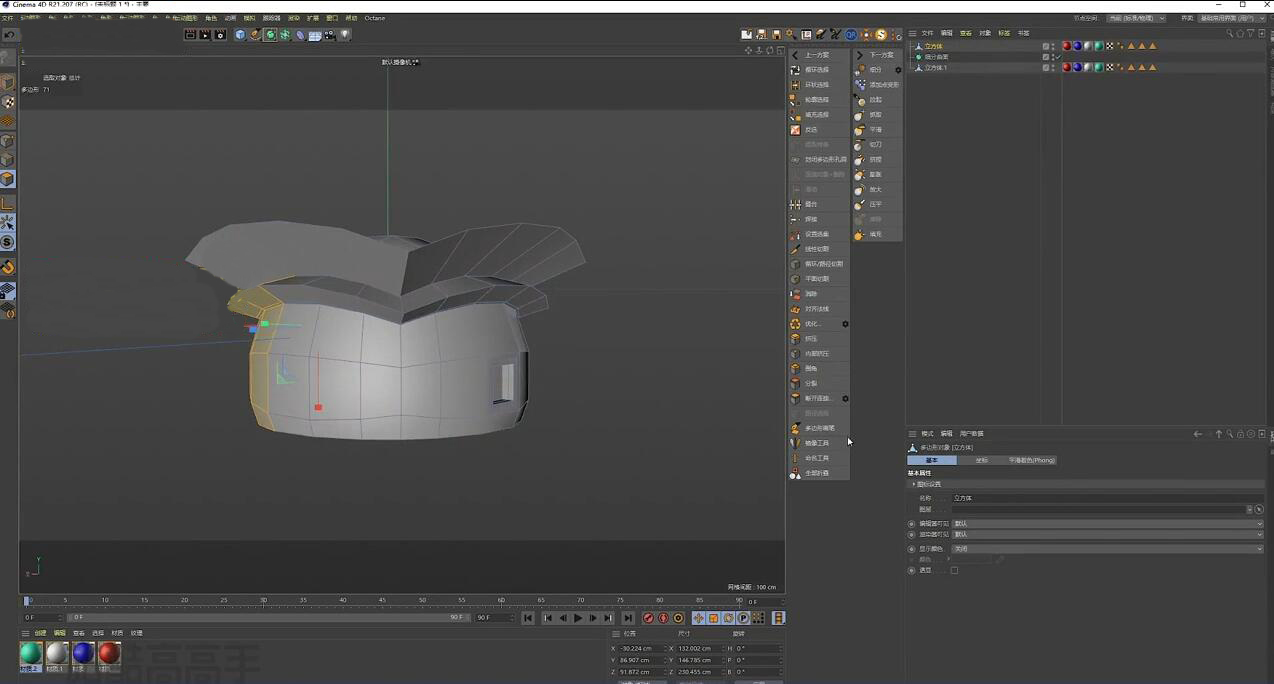Click the 名称 name input field

pyautogui.click(x=1100, y=497)
